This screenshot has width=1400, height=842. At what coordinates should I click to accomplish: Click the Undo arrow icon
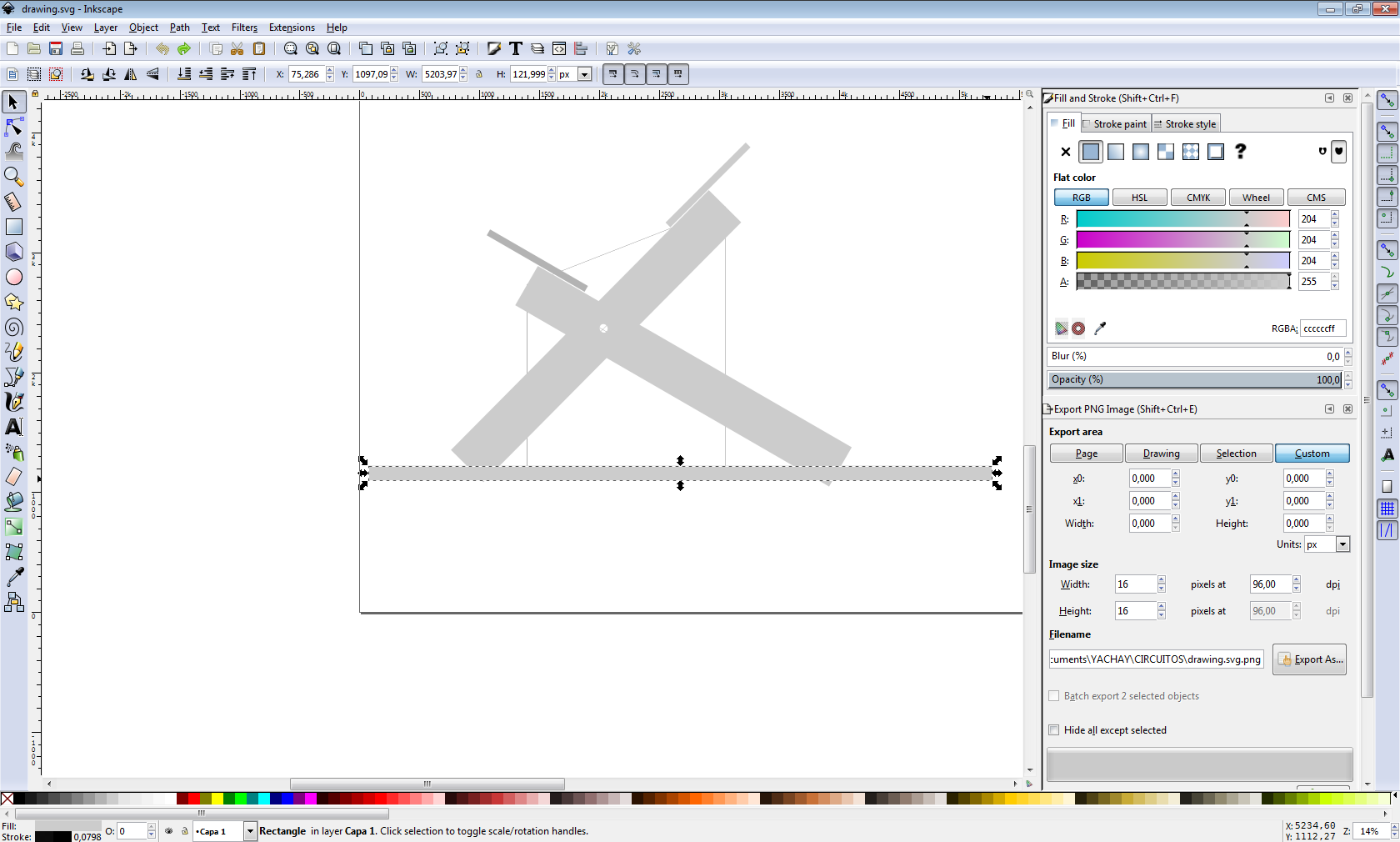click(x=162, y=48)
